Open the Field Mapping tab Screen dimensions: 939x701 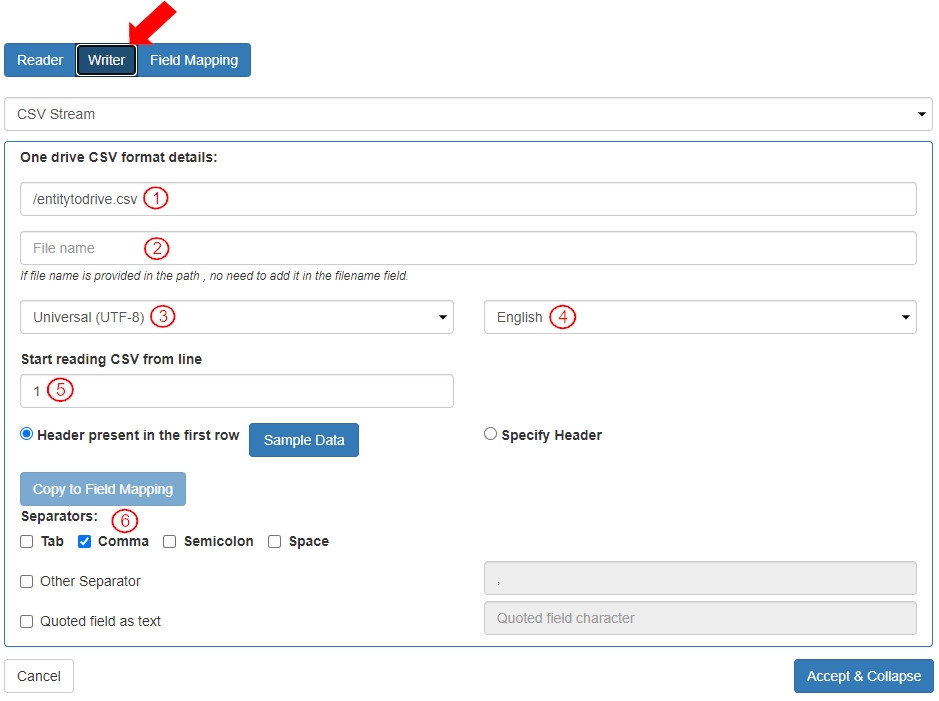click(194, 60)
